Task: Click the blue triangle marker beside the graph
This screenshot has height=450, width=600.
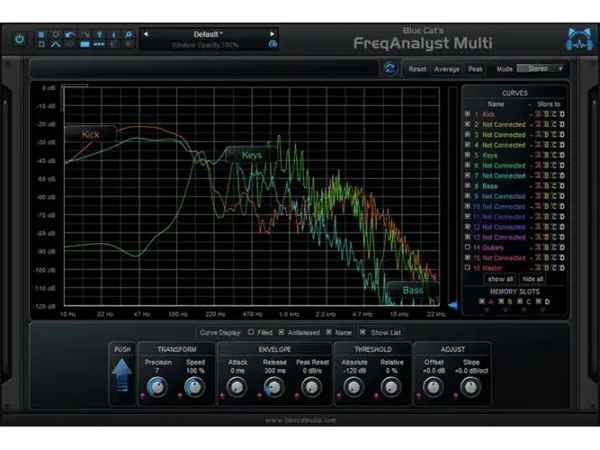Action: tap(453, 305)
